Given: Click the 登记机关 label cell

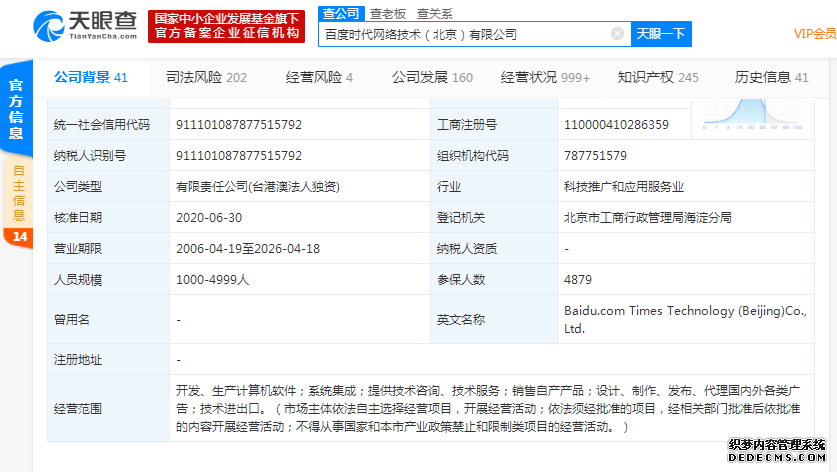Looking at the screenshot, I should pos(494,217).
